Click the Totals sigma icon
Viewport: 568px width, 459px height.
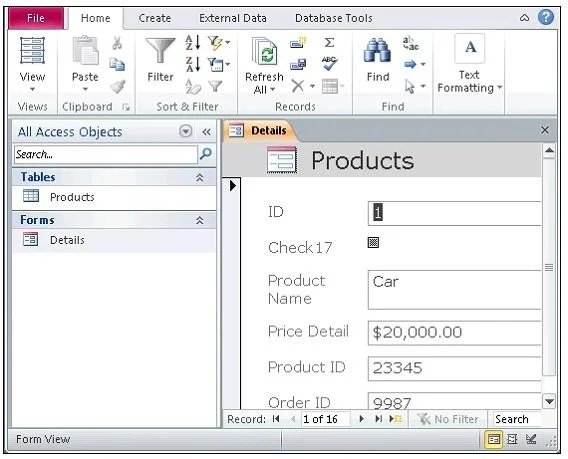[x=329, y=43]
